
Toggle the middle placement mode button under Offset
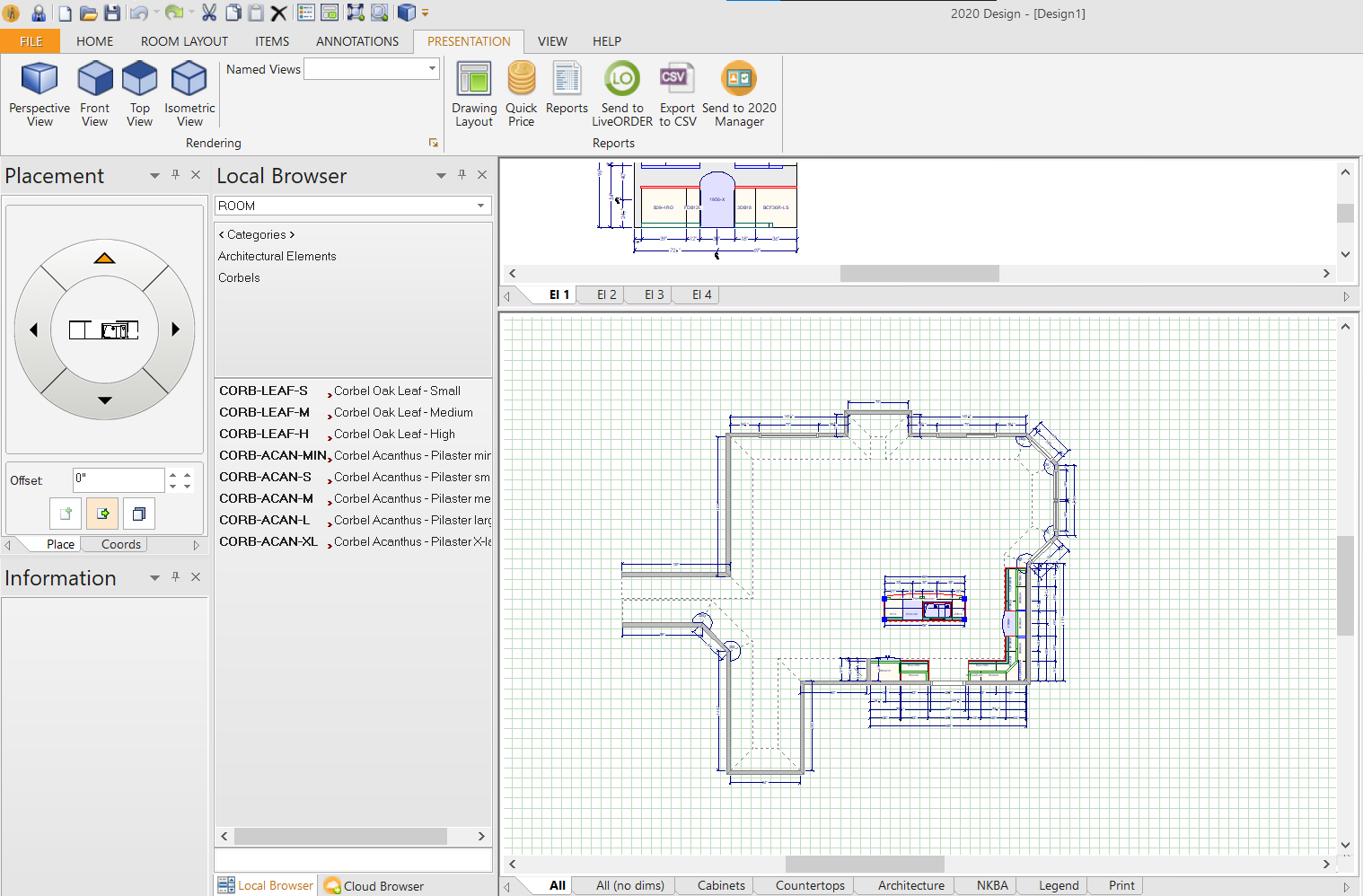pyautogui.click(x=101, y=514)
